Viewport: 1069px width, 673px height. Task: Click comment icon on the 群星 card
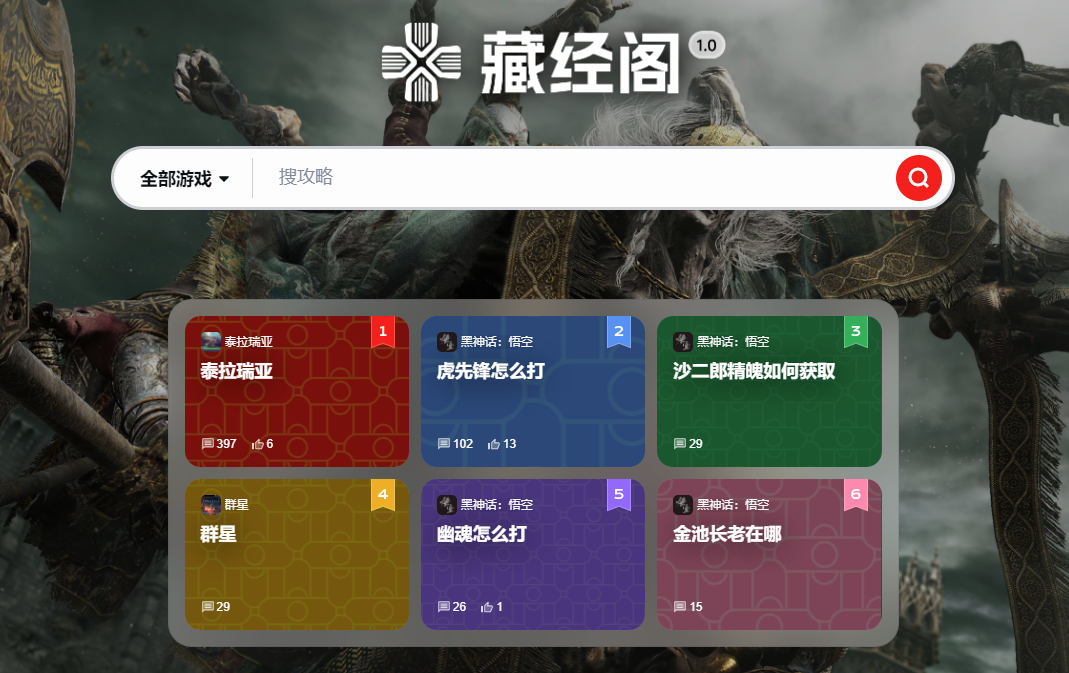coord(208,607)
